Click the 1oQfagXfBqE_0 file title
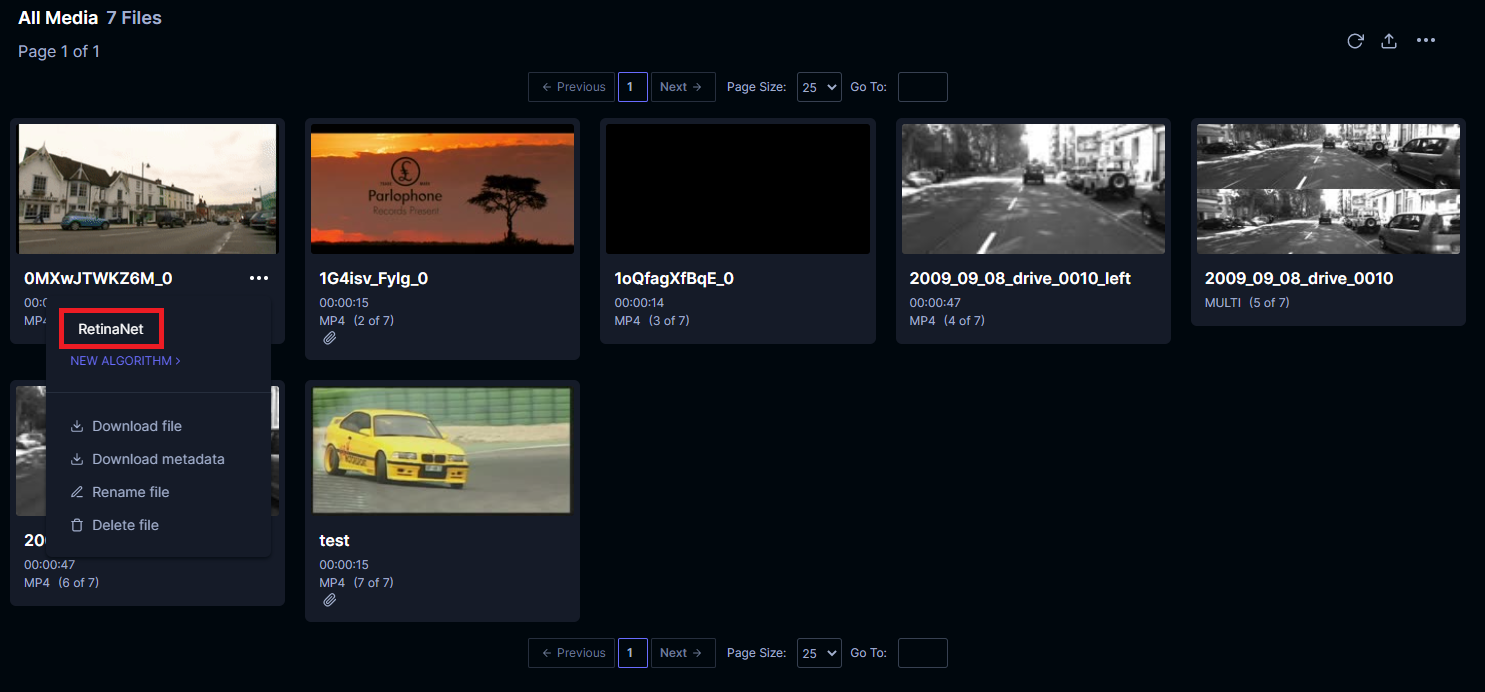The width and height of the screenshot is (1485, 692). tap(674, 279)
